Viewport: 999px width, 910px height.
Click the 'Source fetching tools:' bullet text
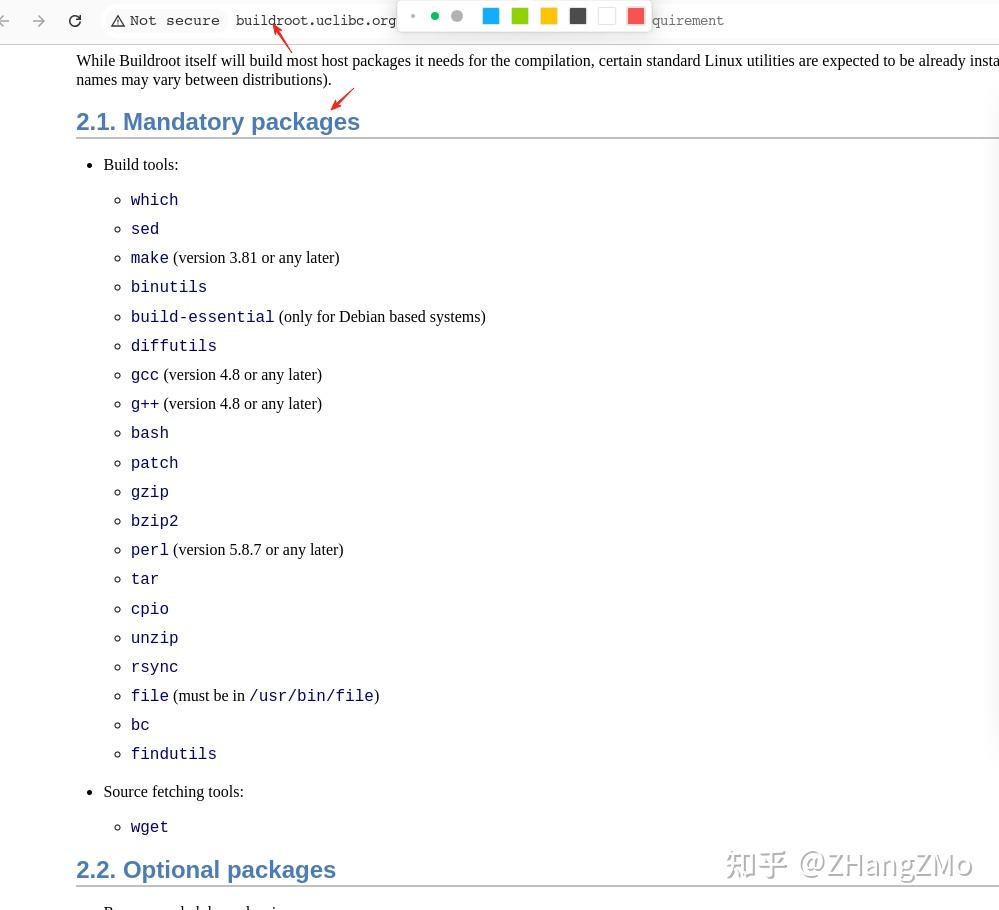(x=173, y=792)
